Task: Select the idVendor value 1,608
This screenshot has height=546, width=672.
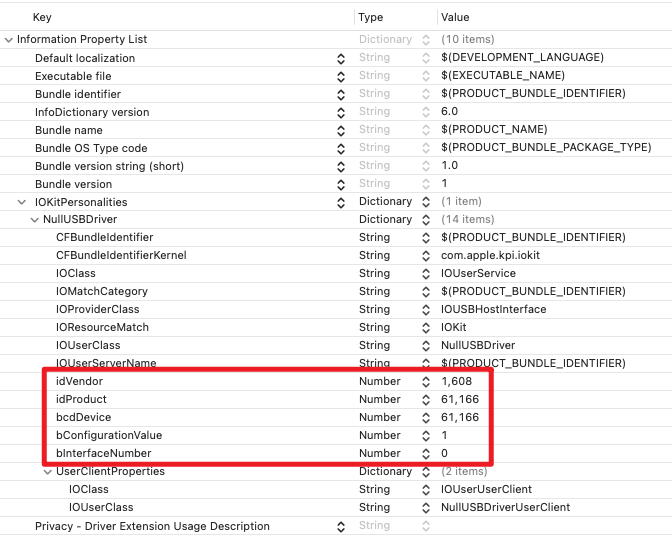Action: [457, 381]
